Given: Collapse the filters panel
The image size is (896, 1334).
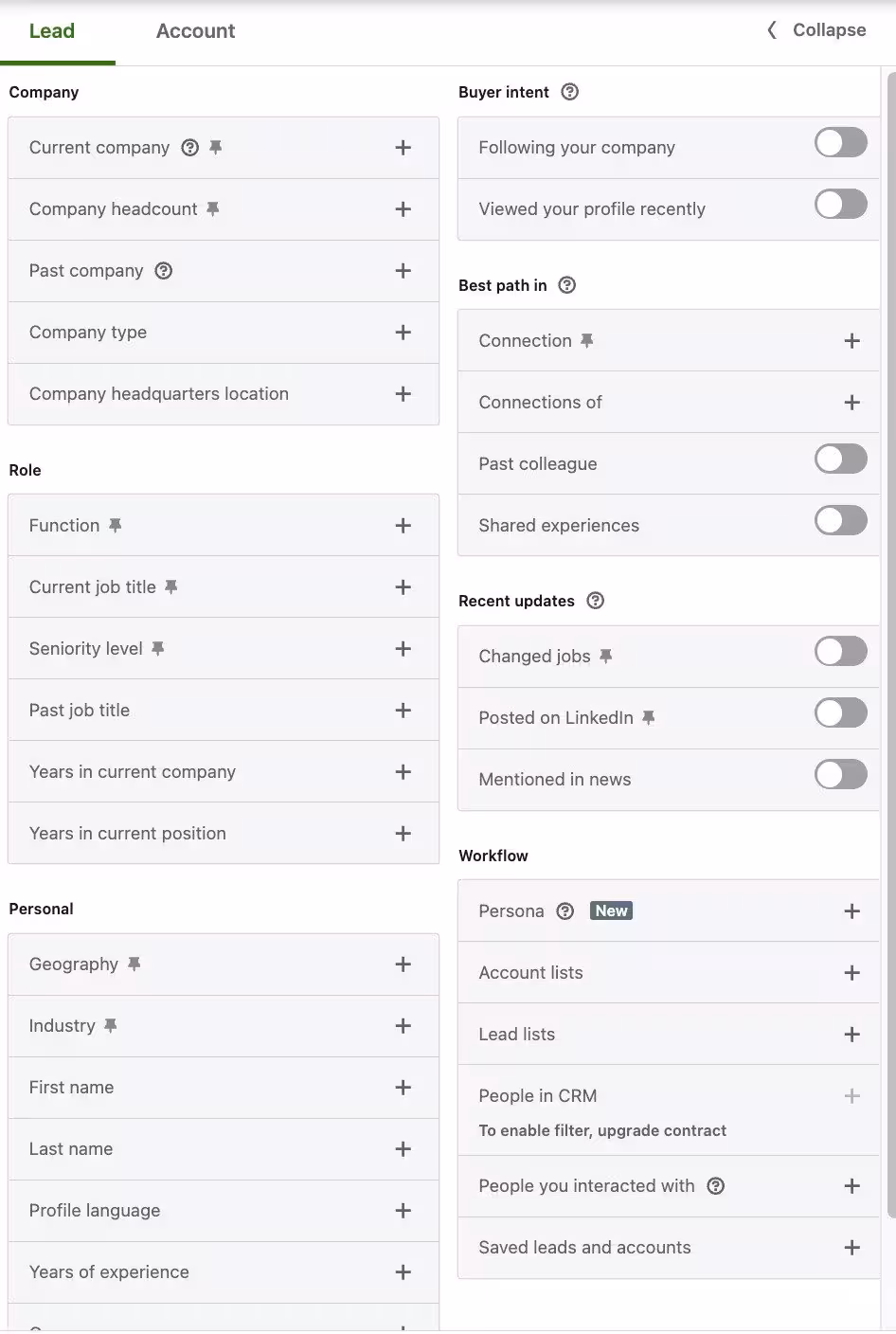Looking at the screenshot, I should click(816, 30).
